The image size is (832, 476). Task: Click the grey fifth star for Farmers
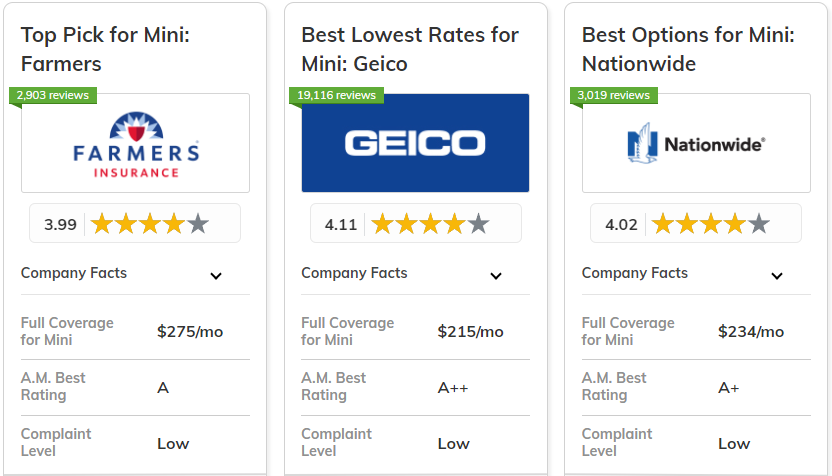tap(198, 223)
